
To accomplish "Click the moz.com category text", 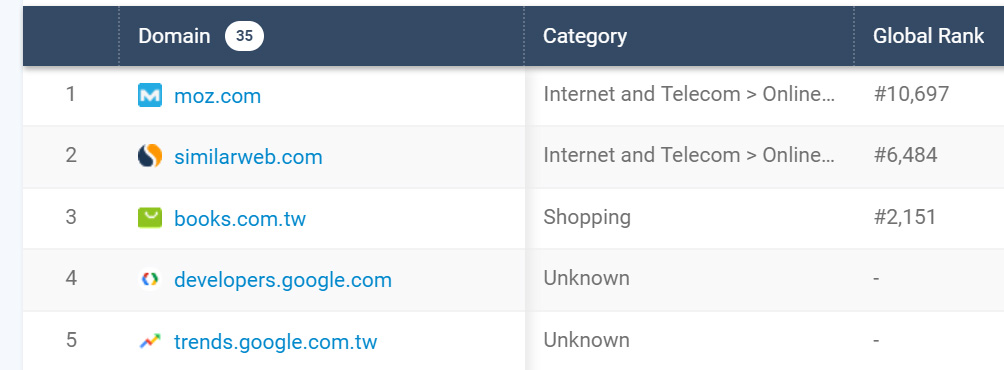I will click(x=690, y=95).
